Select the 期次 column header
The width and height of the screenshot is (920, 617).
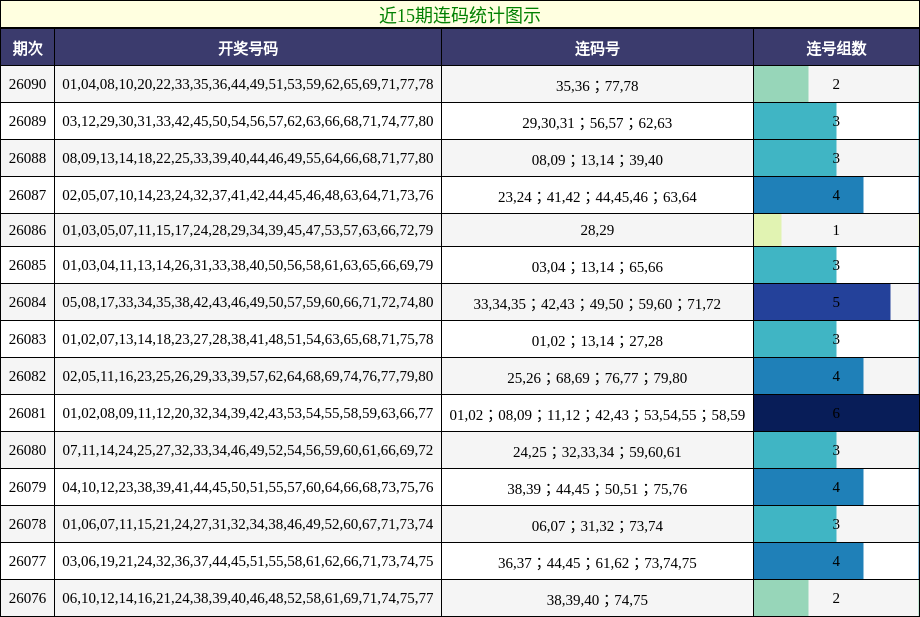tap(28, 46)
